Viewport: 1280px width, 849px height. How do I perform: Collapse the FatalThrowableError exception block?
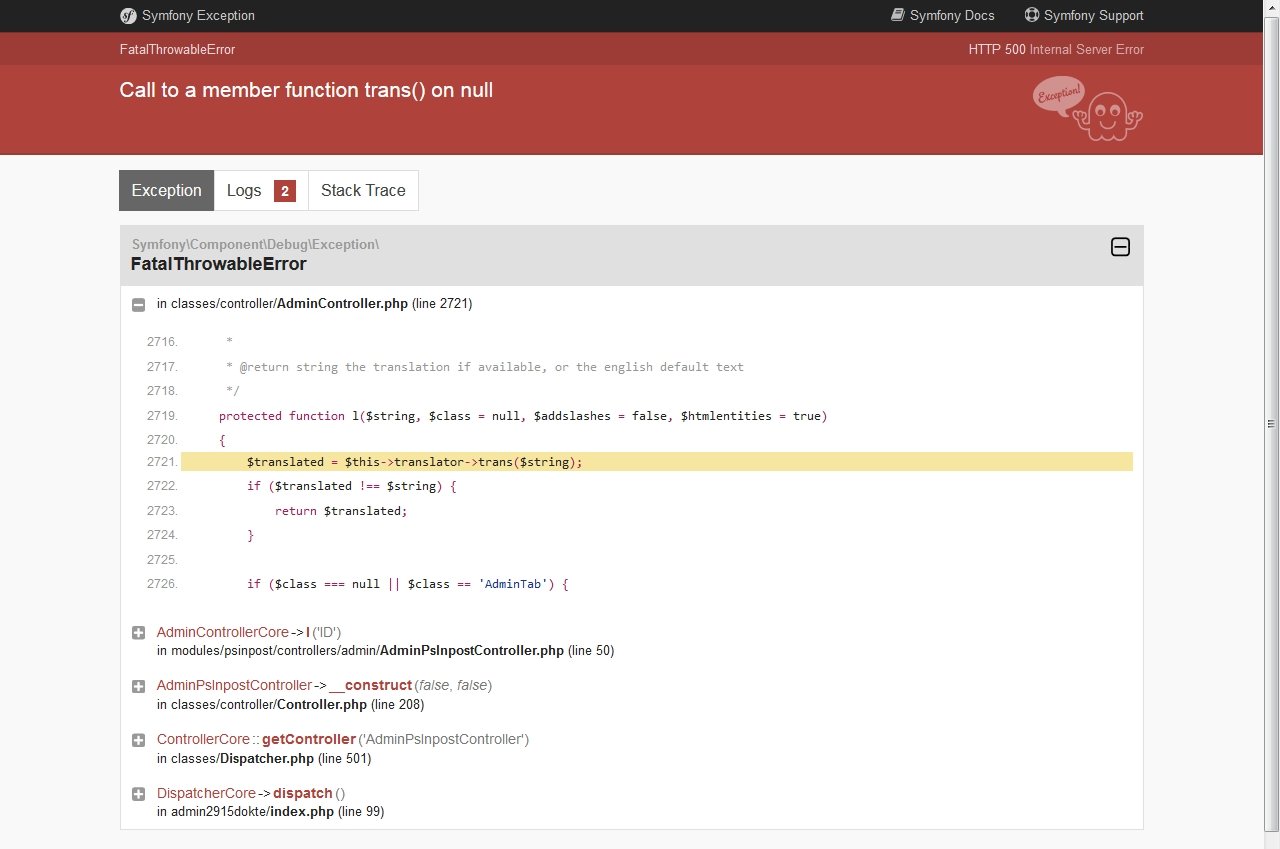pos(1121,247)
